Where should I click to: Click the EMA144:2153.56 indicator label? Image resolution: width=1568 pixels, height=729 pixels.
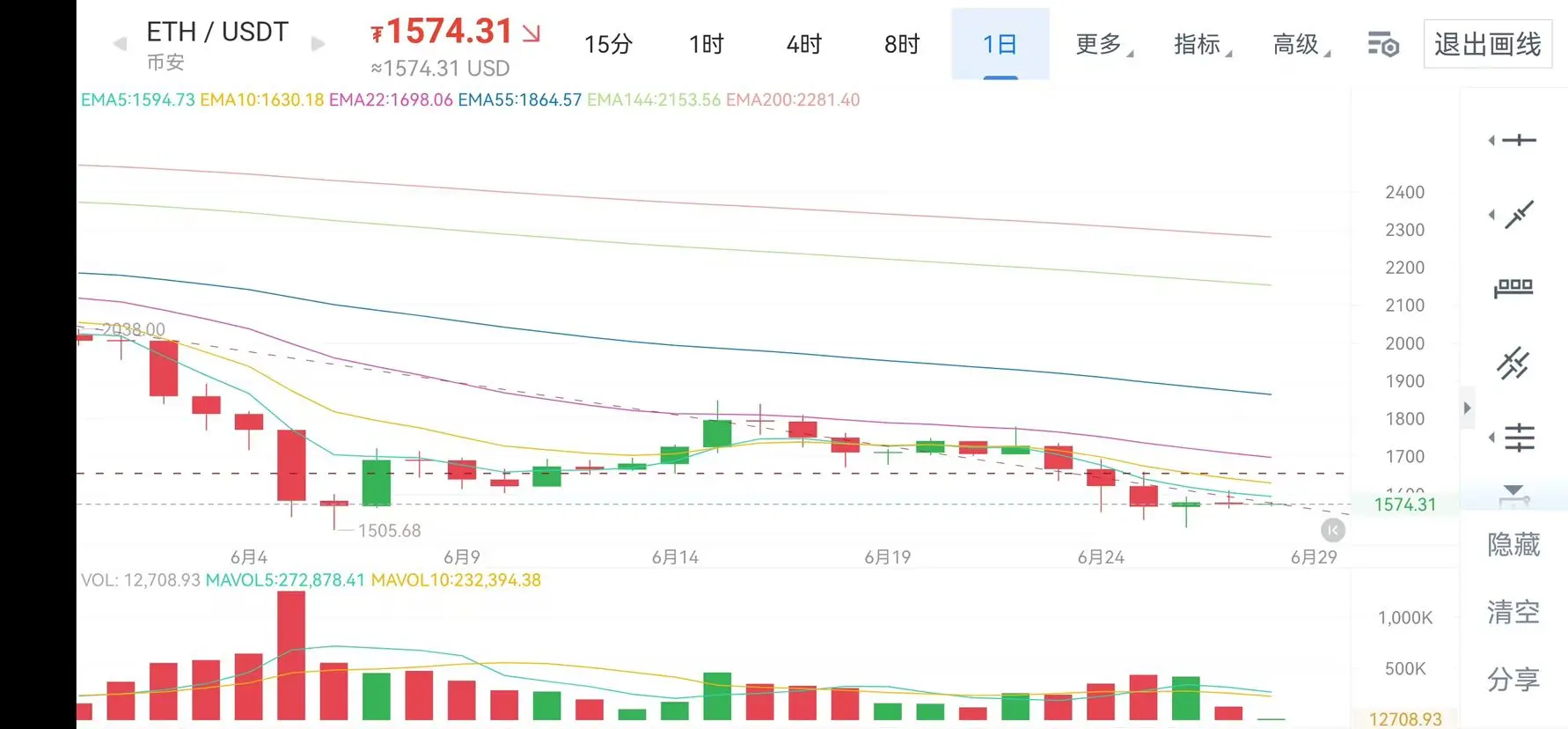[x=654, y=99]
